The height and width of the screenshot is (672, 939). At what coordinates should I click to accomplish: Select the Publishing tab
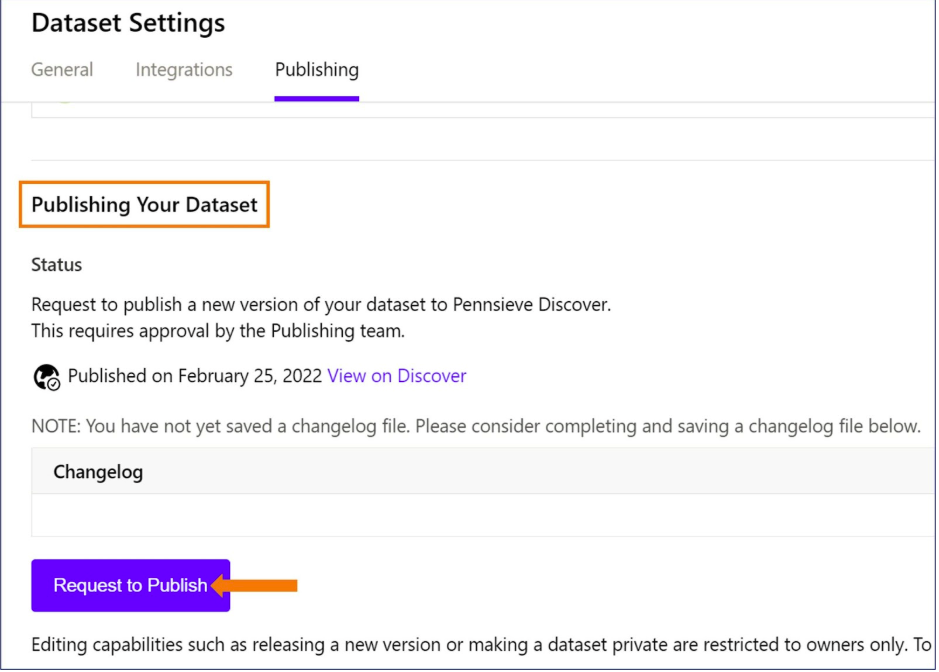click(x=317, y=69)
